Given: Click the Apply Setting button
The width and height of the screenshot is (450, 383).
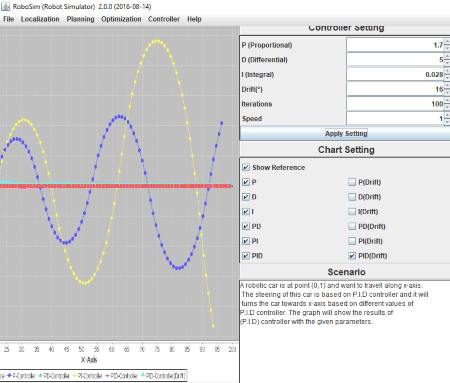Looking at the screenshot, I should [x=346, y=133].
